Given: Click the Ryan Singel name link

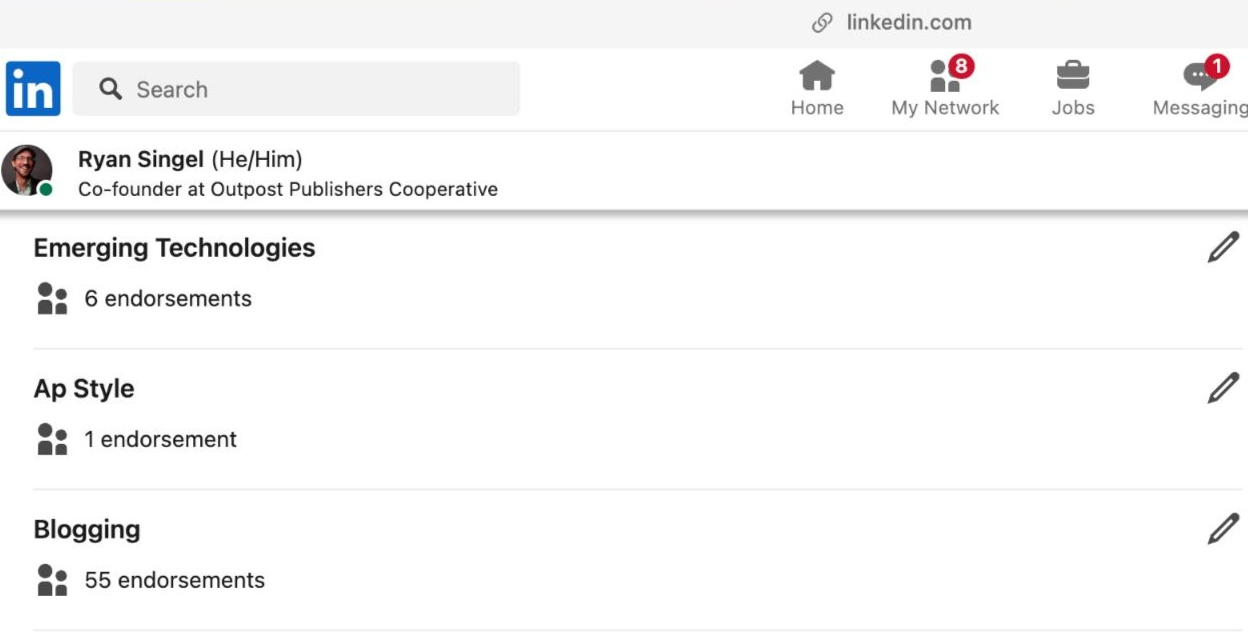Looking at the screenshot, I should click(141, 159).
